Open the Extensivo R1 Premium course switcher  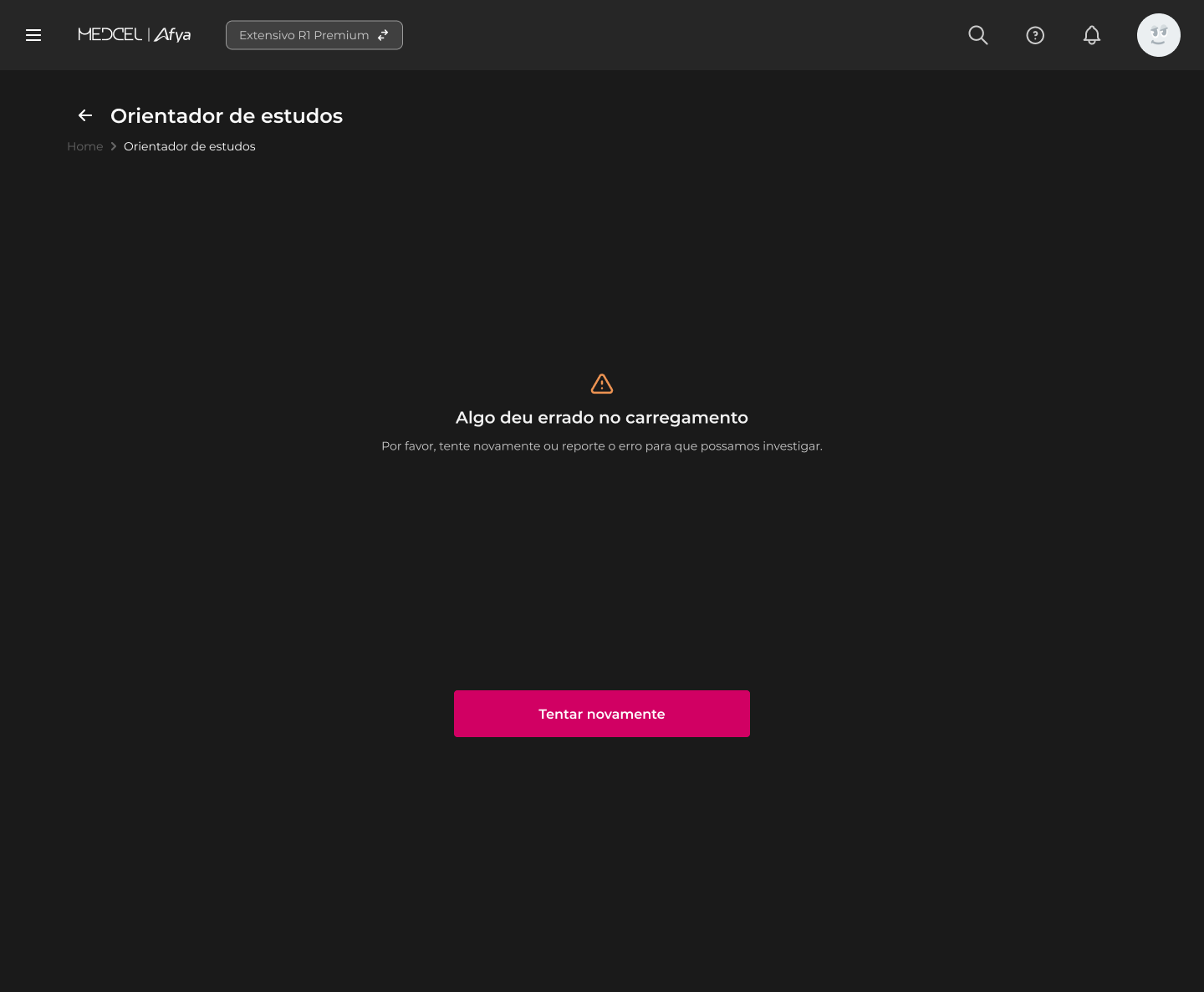(314, 35)
